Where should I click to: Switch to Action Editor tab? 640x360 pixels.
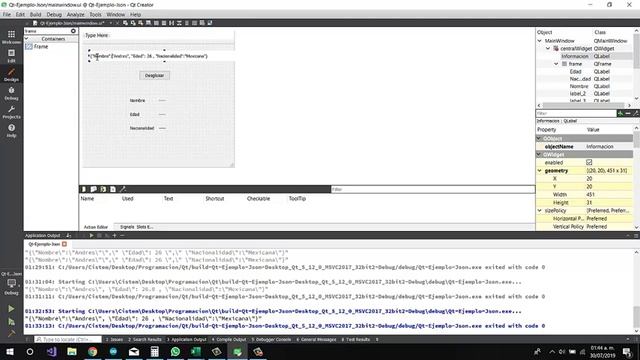[96, 227]
